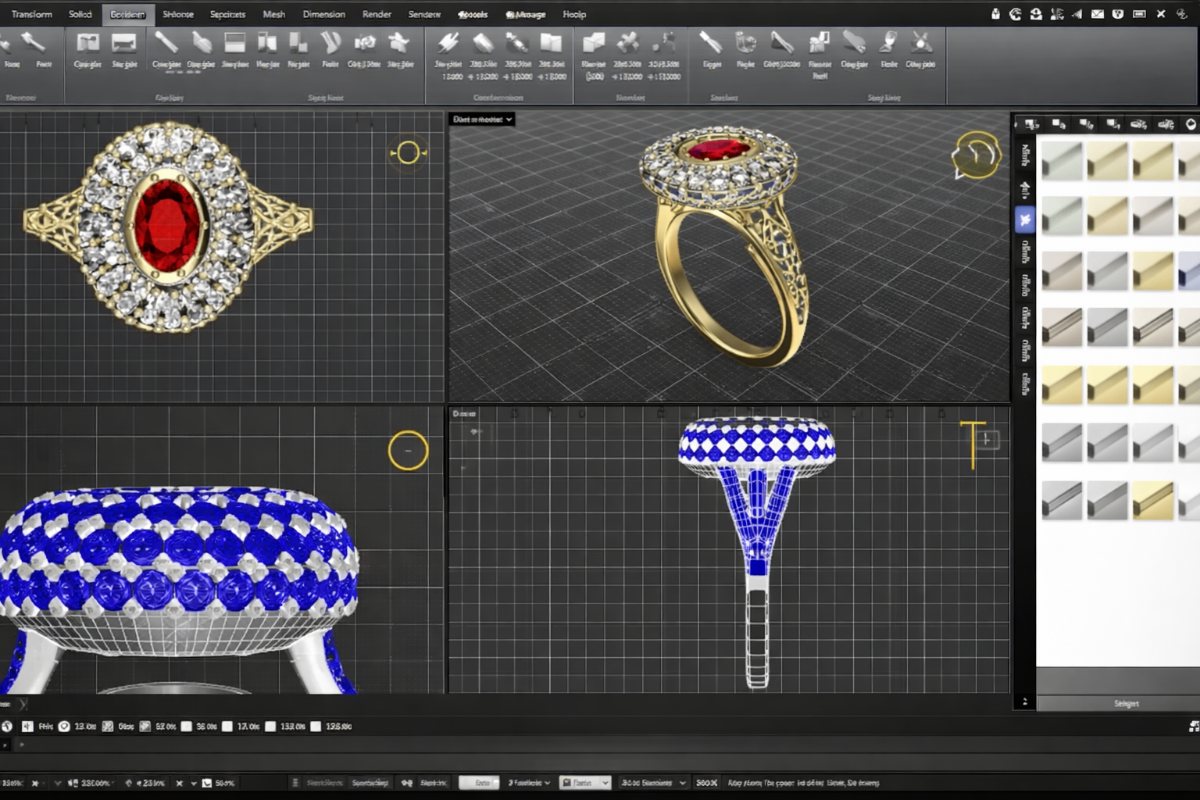1200x800 pixels.
Task: Select the highlighted blue tool in the right sidebar
Action: pos(1023,220)
